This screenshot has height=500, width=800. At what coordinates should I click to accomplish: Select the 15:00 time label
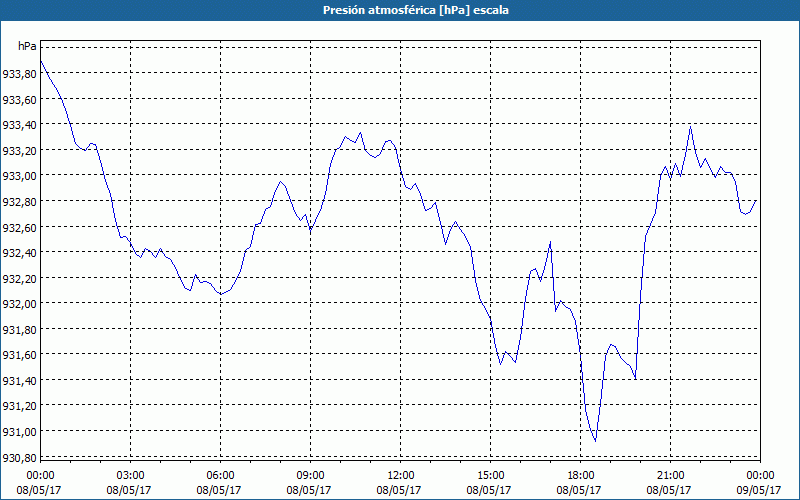point(490,476)
